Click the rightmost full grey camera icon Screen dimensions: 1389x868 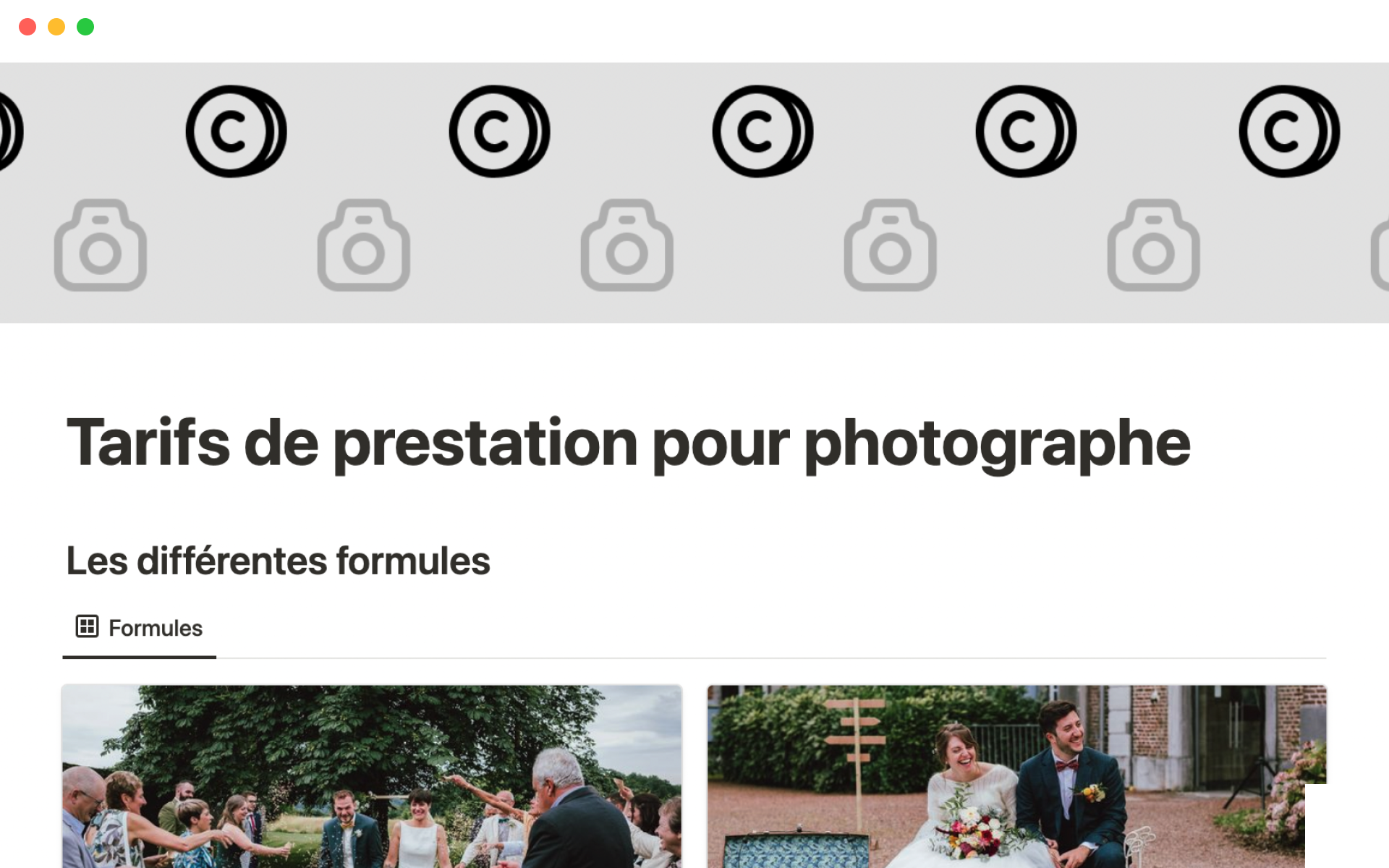pyautogui.click(x=1154, y=245)
